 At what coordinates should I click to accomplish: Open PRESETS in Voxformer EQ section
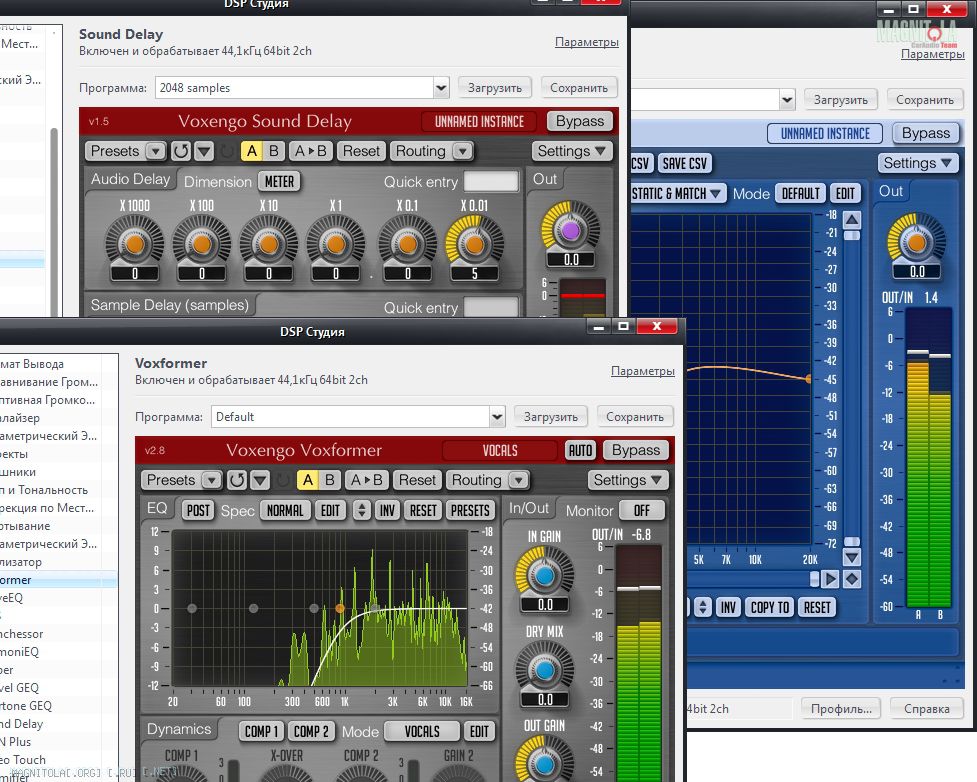pos(470,511)
